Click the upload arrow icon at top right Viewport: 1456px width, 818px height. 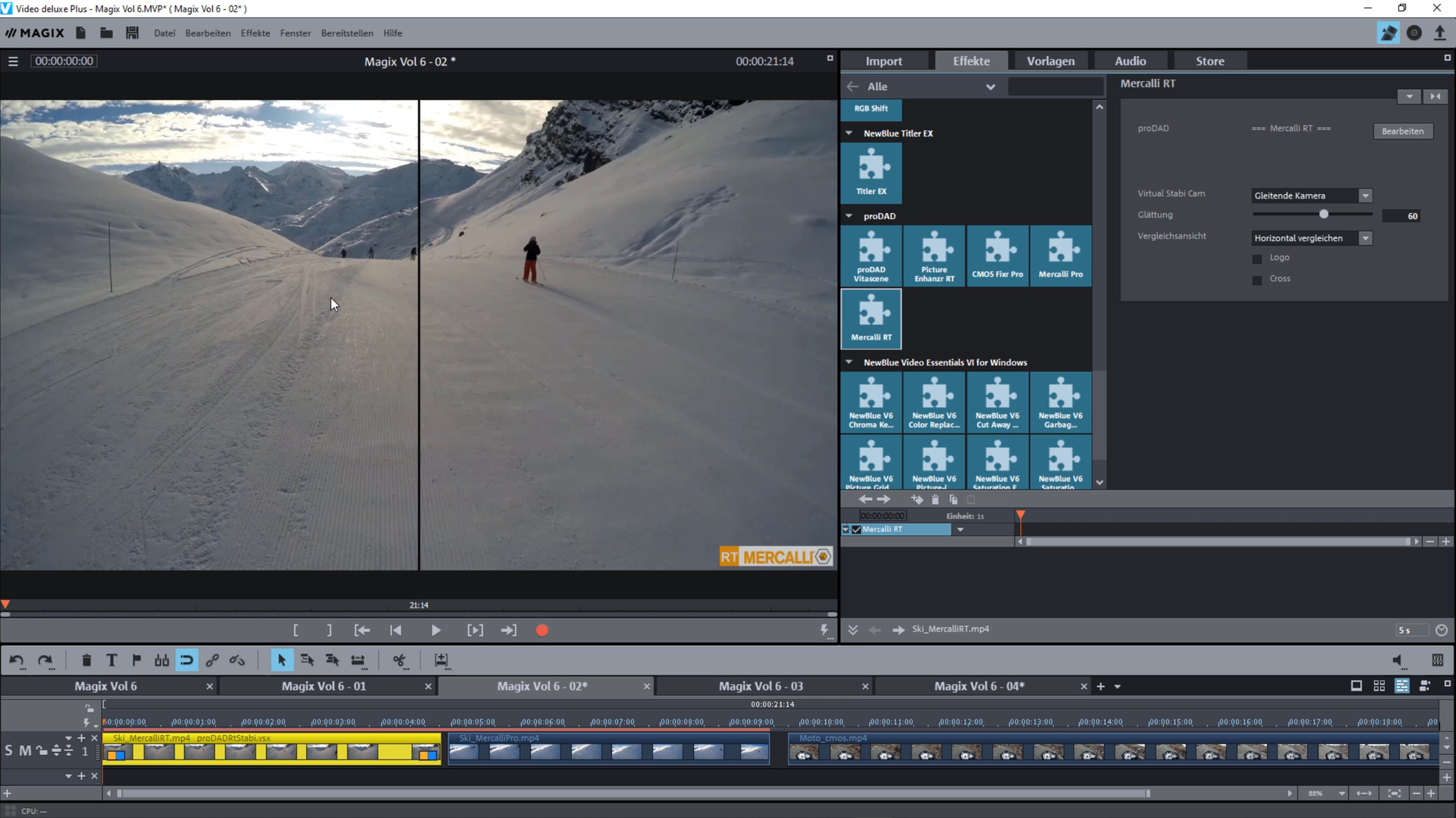point(1440,33)
